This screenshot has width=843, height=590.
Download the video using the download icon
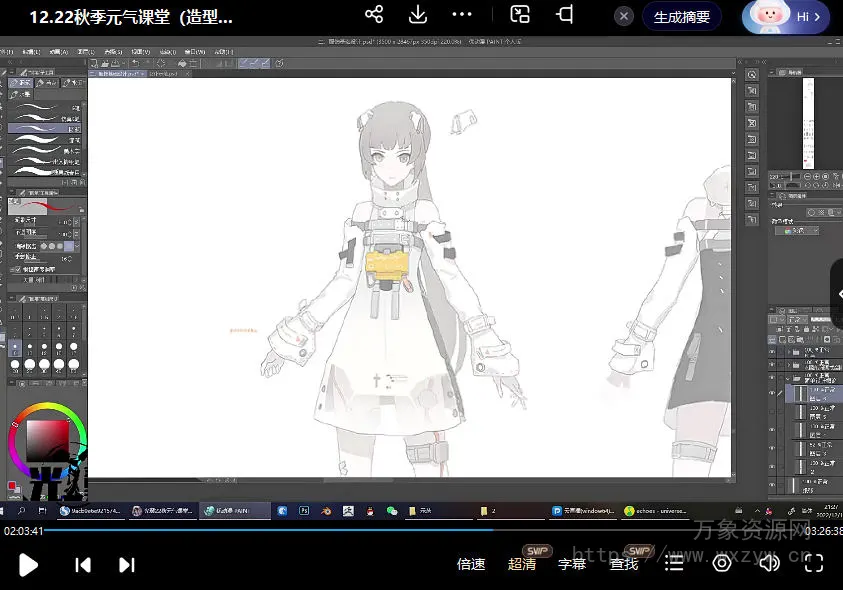418,15
